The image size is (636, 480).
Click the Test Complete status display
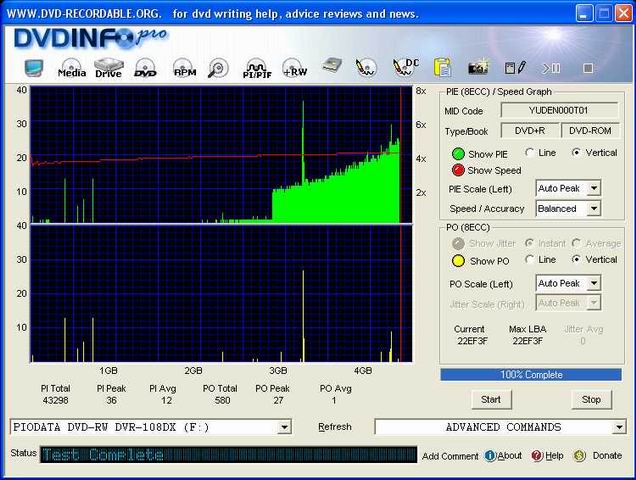tap(228, 455)
